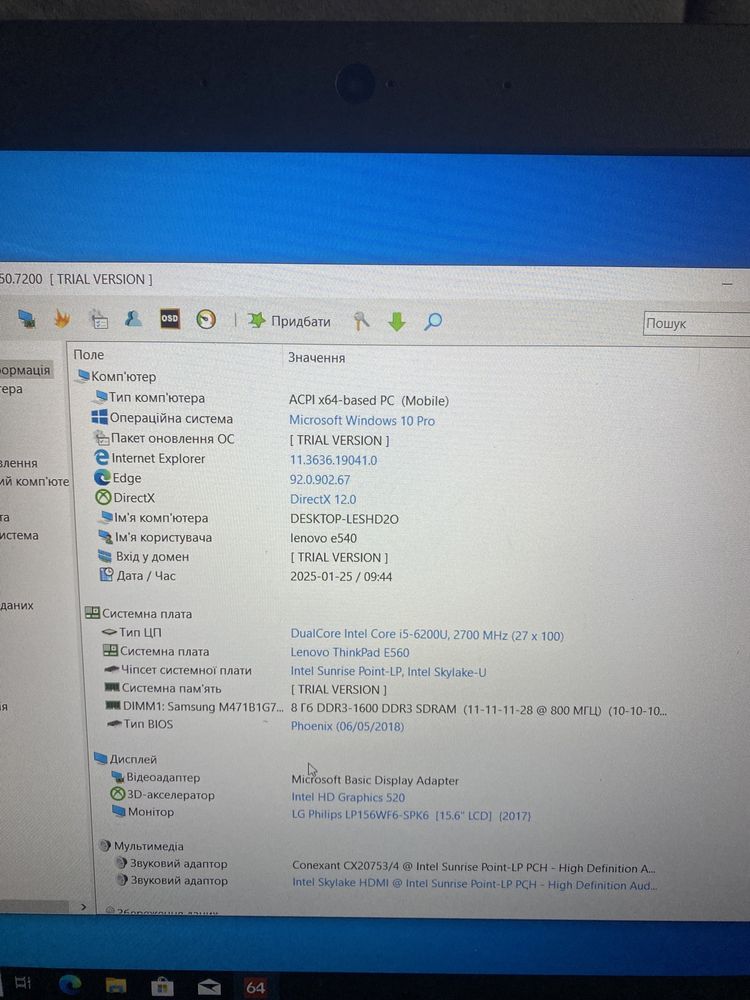The image size is (750, 1000).
Task: Open the DirectX 12.0 link
Action: [x=323, y=499]
